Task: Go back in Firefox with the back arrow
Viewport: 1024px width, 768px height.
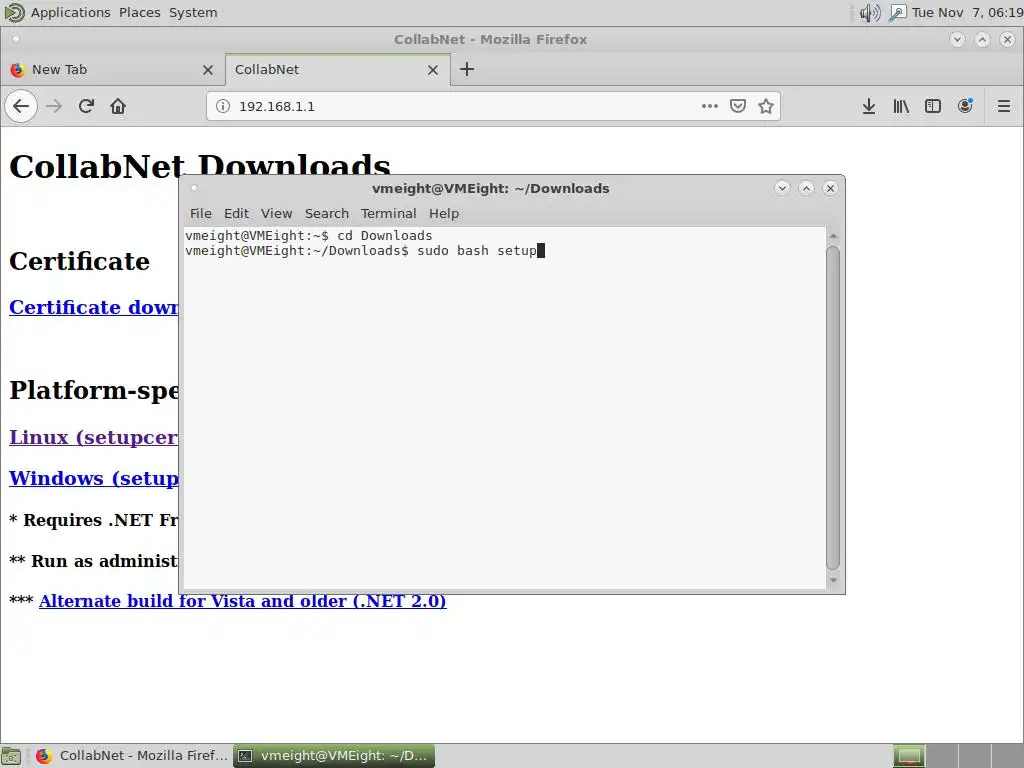Action: (x=21, y=106)
